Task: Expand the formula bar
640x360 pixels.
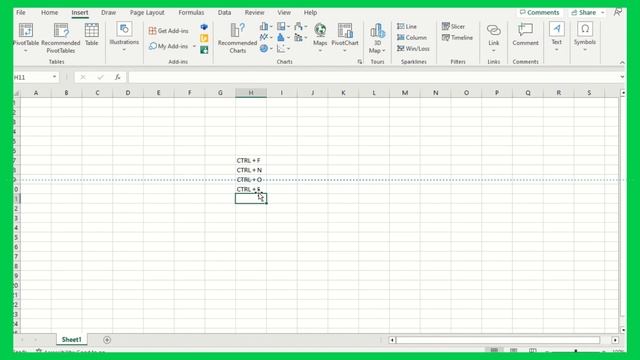Action: 622,77
